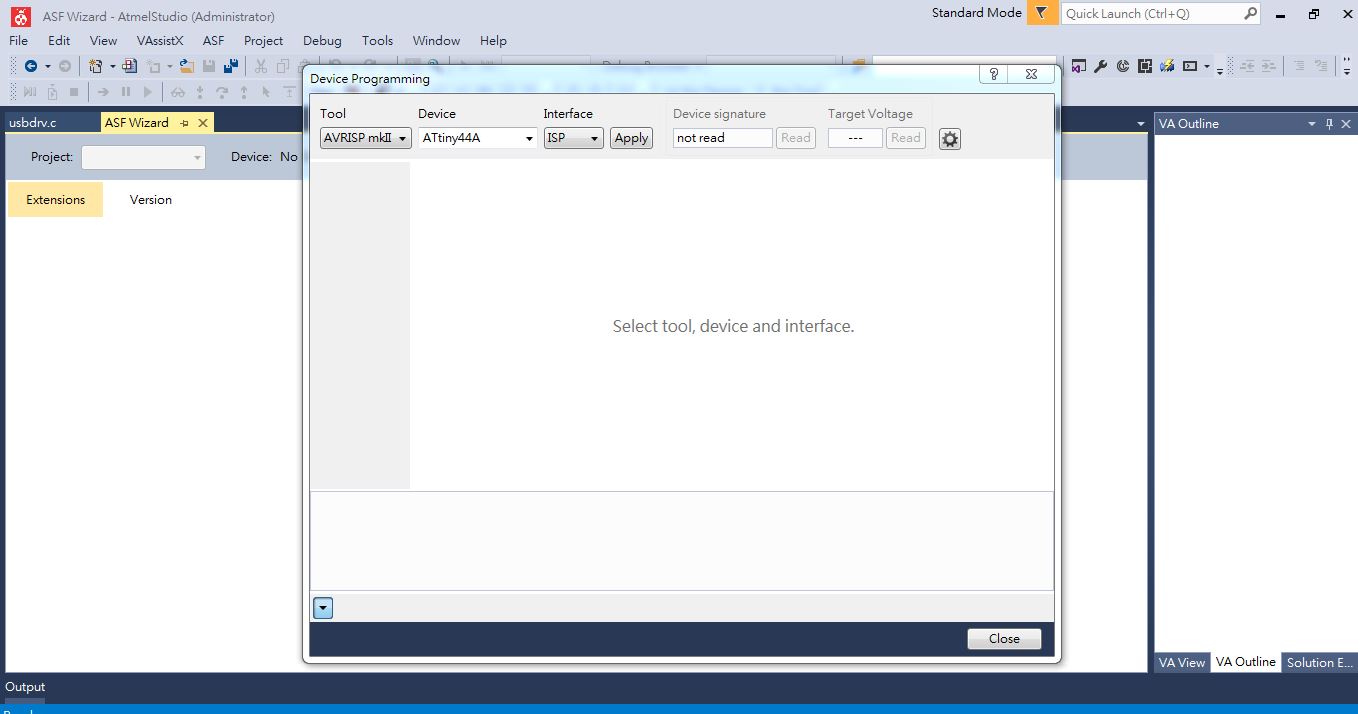Open the VA Outline window options arrow

(x=1312, y=124)
